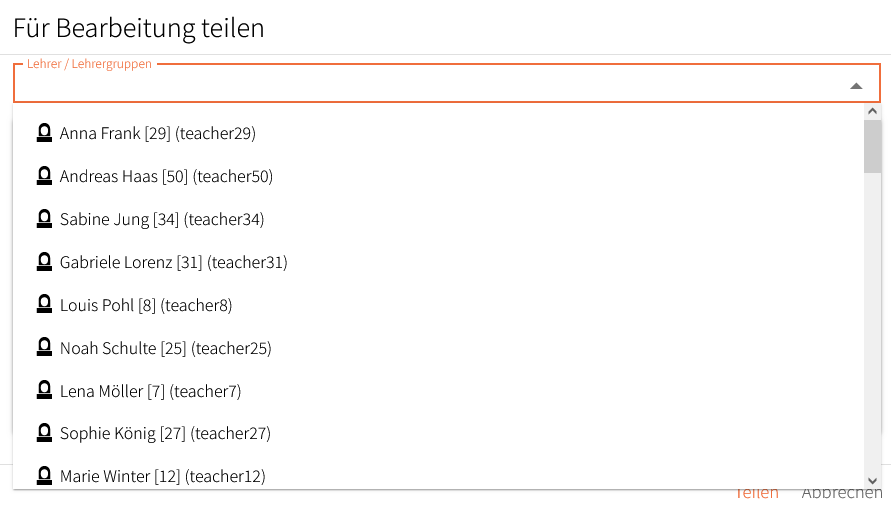Viewport: 891px width, 508px height.
Task: Choose Louis Pohl [8] entry
Action: (x=438, y=305)
